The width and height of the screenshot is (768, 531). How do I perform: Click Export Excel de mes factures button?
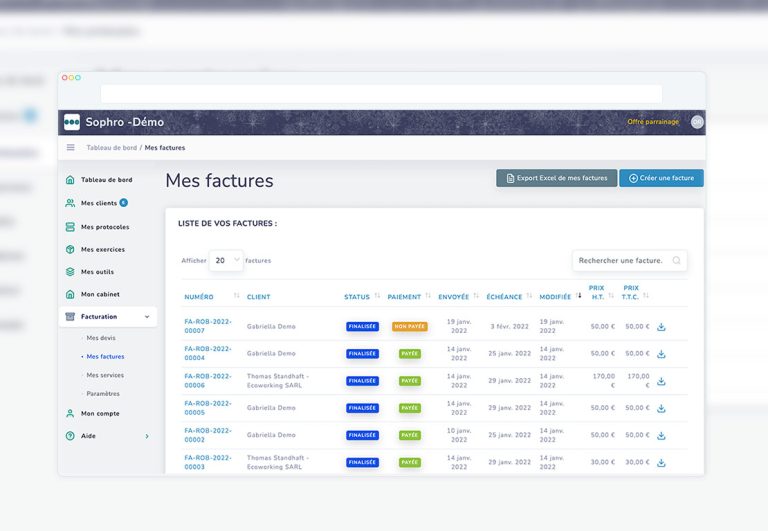tap(556, 178)
